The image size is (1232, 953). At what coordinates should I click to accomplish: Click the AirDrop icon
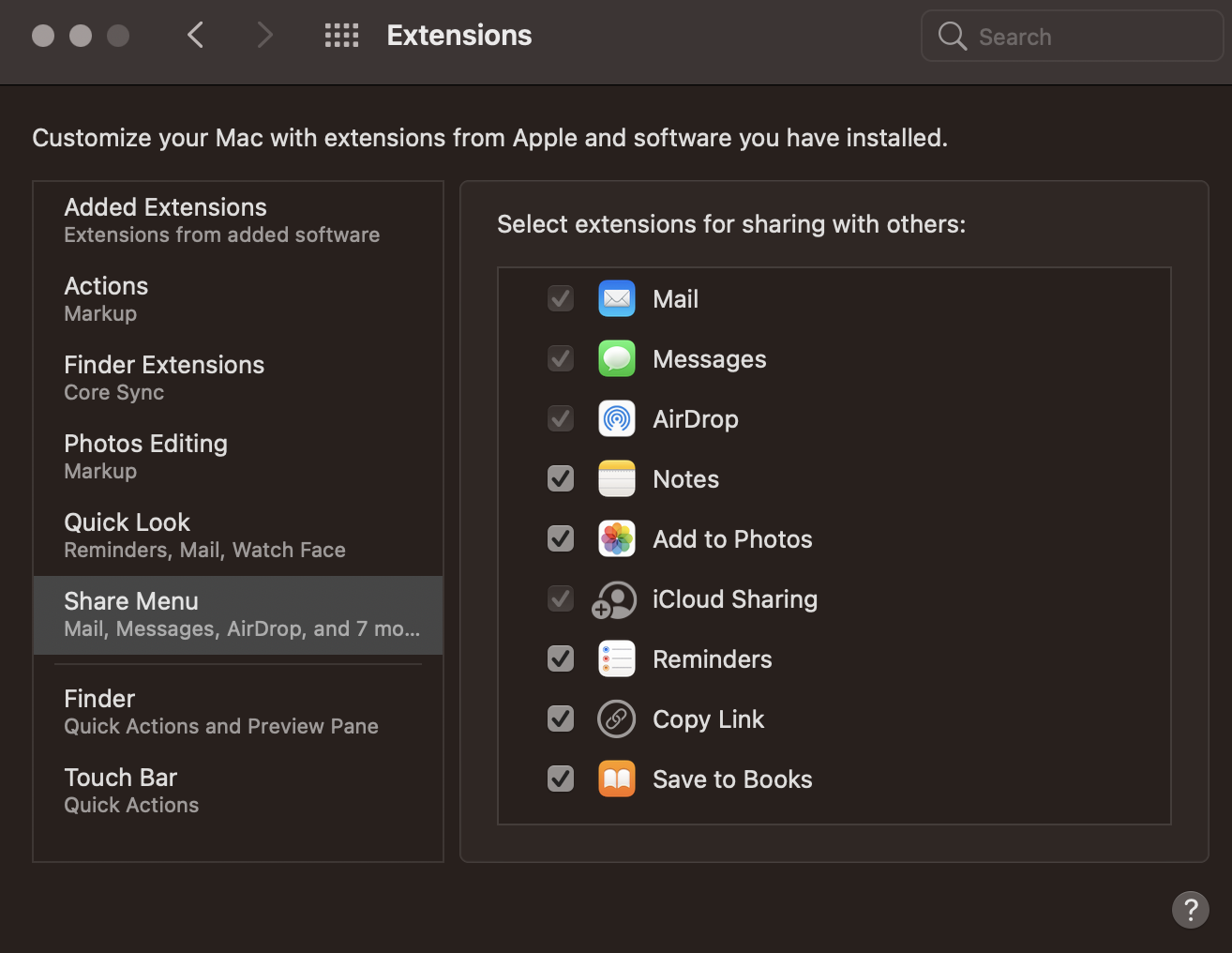pyautogui.click(x=617, y=418)
